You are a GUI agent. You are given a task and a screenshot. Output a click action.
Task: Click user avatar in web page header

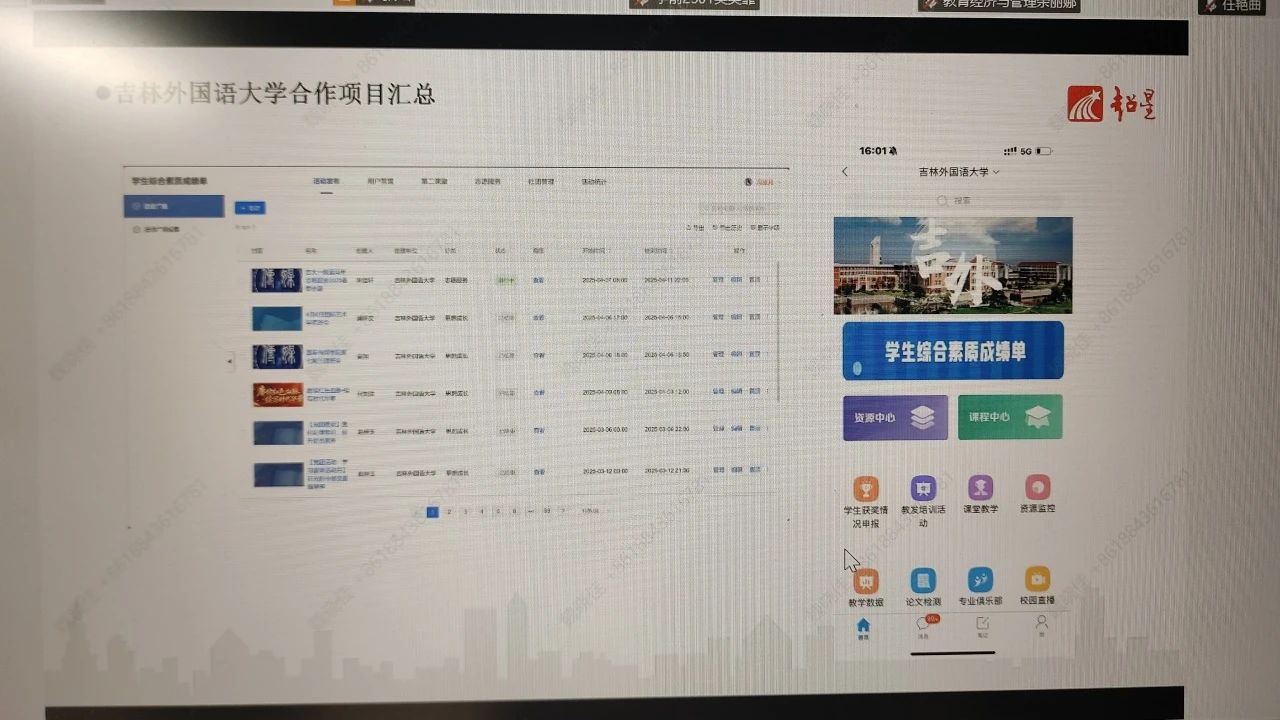(749, 182)
